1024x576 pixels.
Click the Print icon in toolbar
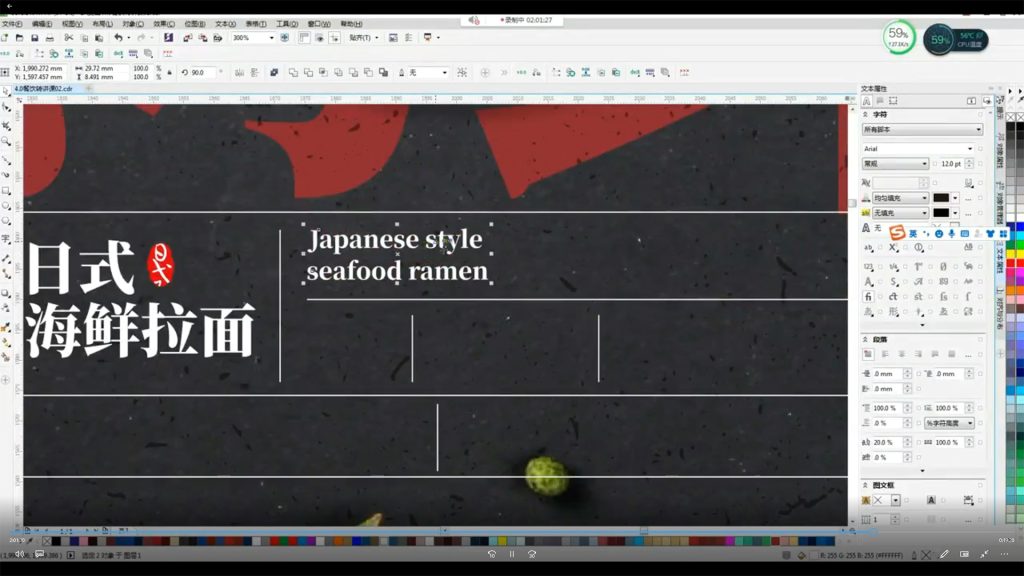[x=50, y=38]
